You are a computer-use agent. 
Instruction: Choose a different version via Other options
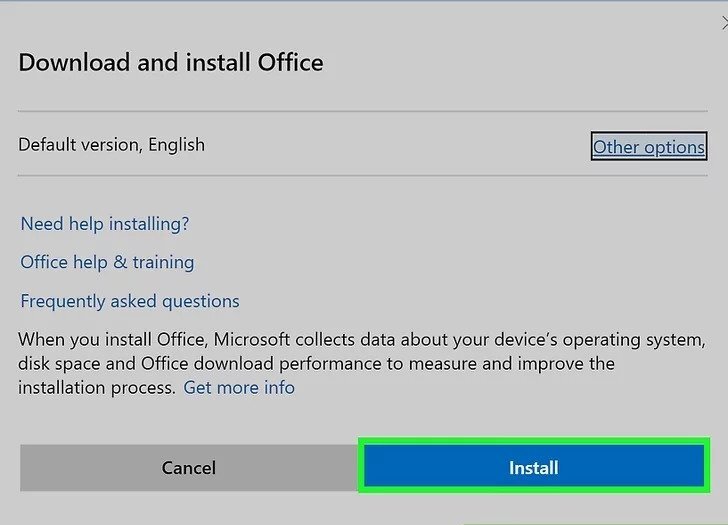pyautogui.click(x=648, y=147)
